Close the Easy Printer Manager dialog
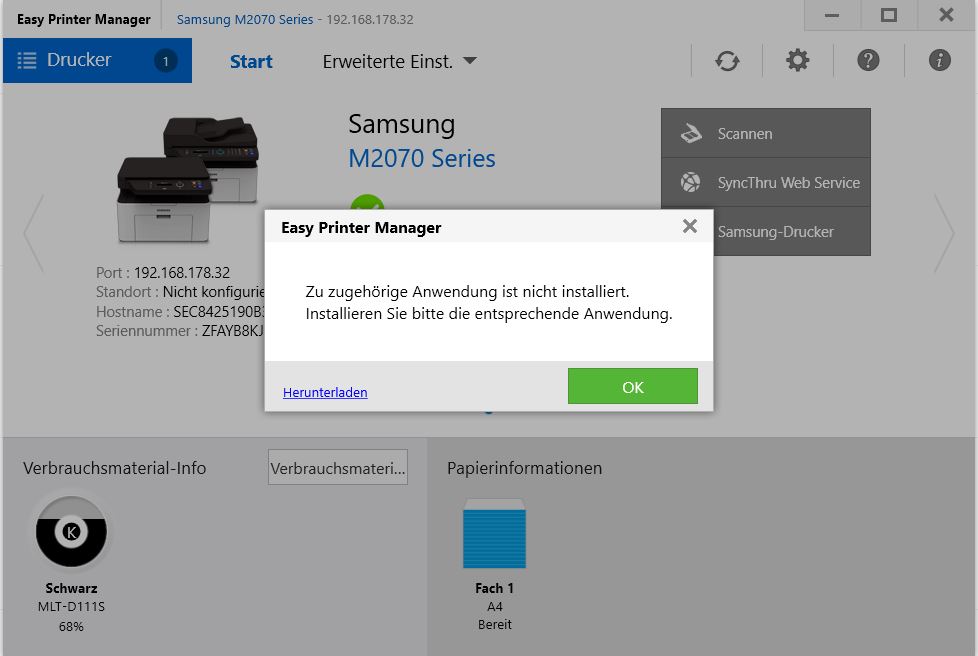Image resolution: width=978 pixels, height=656 pixels. click(690, 226)
